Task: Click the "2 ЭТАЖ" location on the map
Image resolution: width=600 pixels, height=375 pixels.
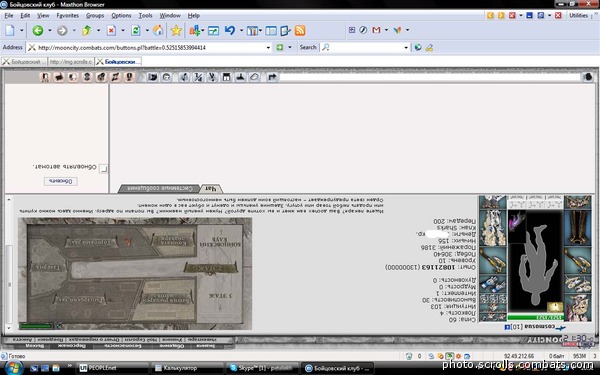Action: pyautogui.click(x=210, y=268)
